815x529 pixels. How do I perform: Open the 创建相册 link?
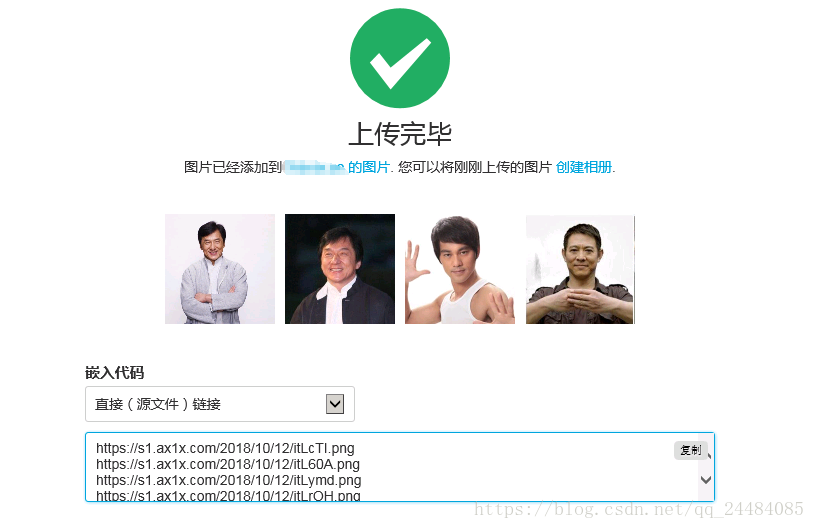[584, 167]
